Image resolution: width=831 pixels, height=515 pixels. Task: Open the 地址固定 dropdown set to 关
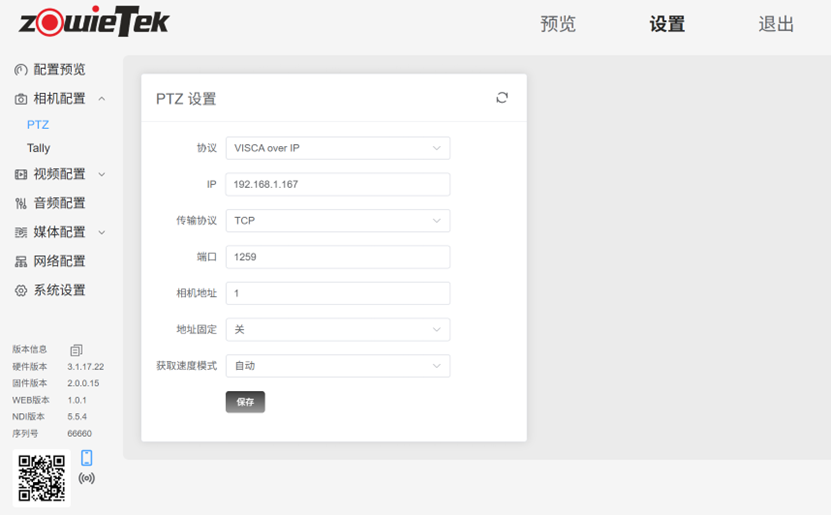click(337, 329)
